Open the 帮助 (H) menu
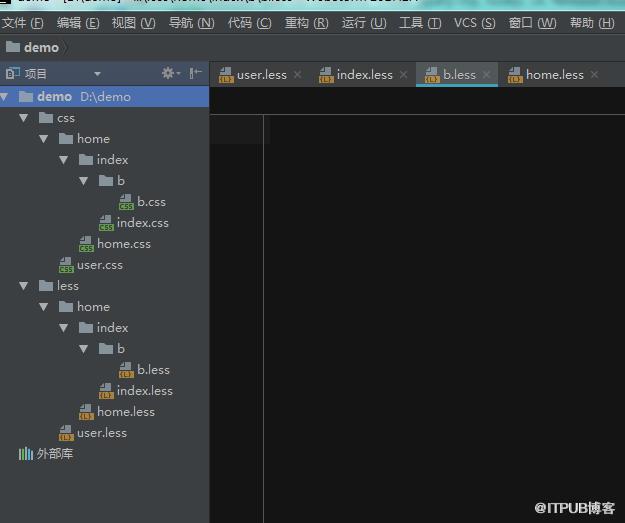Image resolution: width=625 pixels, height=523 pixels. [592, 23]
